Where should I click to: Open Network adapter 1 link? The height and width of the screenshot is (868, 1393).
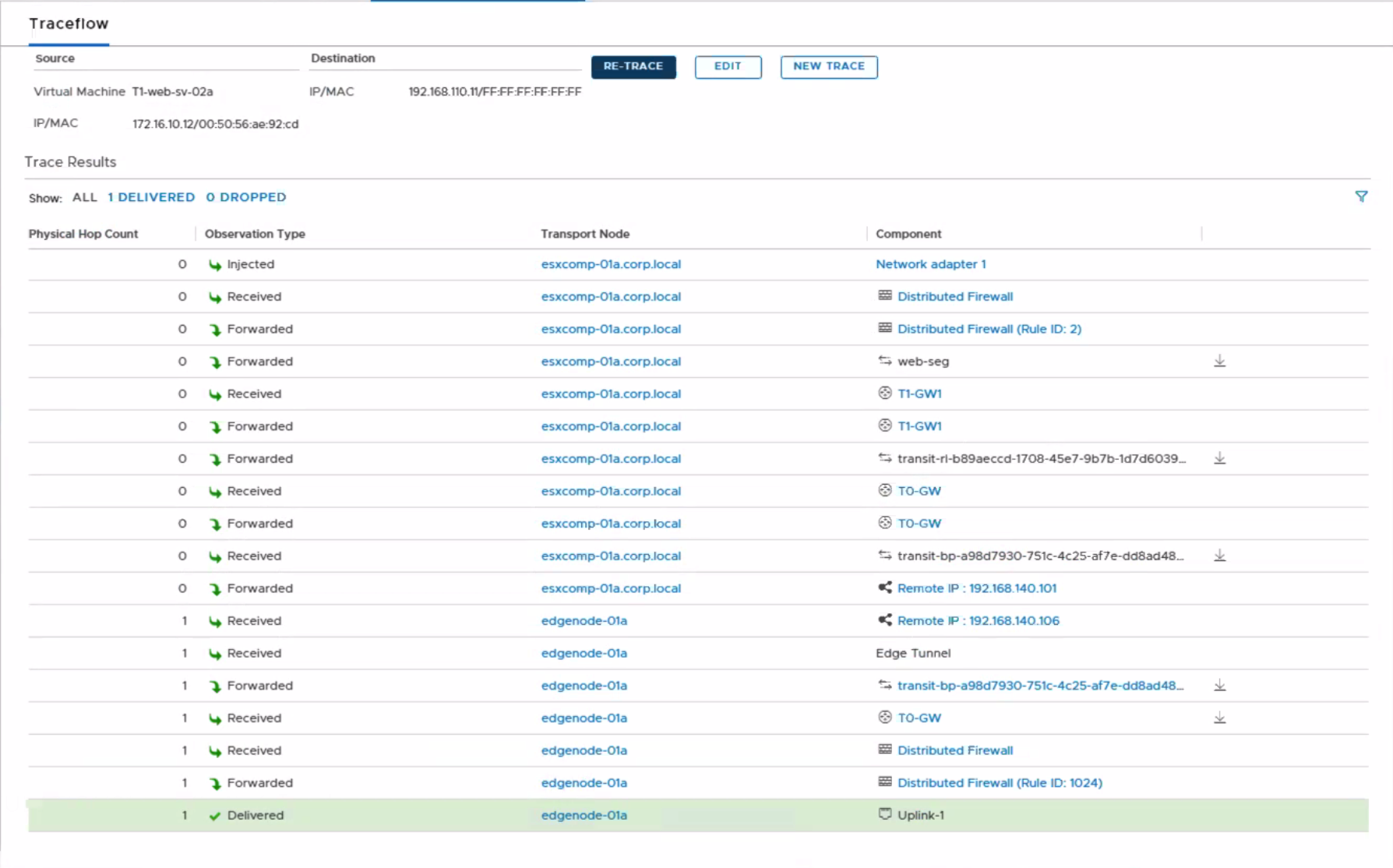[930, 264]
